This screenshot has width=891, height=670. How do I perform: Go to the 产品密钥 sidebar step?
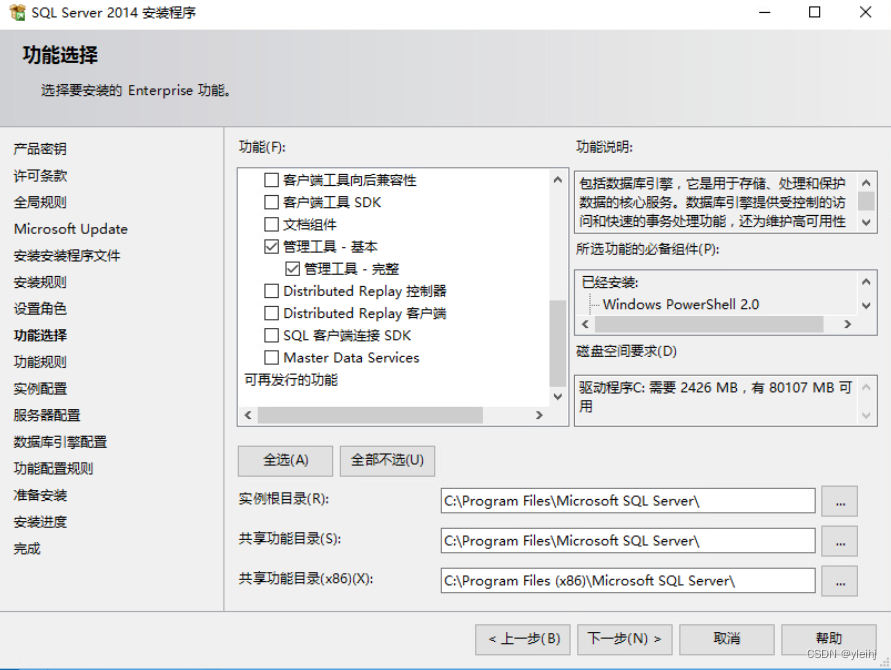click(40, 148)
